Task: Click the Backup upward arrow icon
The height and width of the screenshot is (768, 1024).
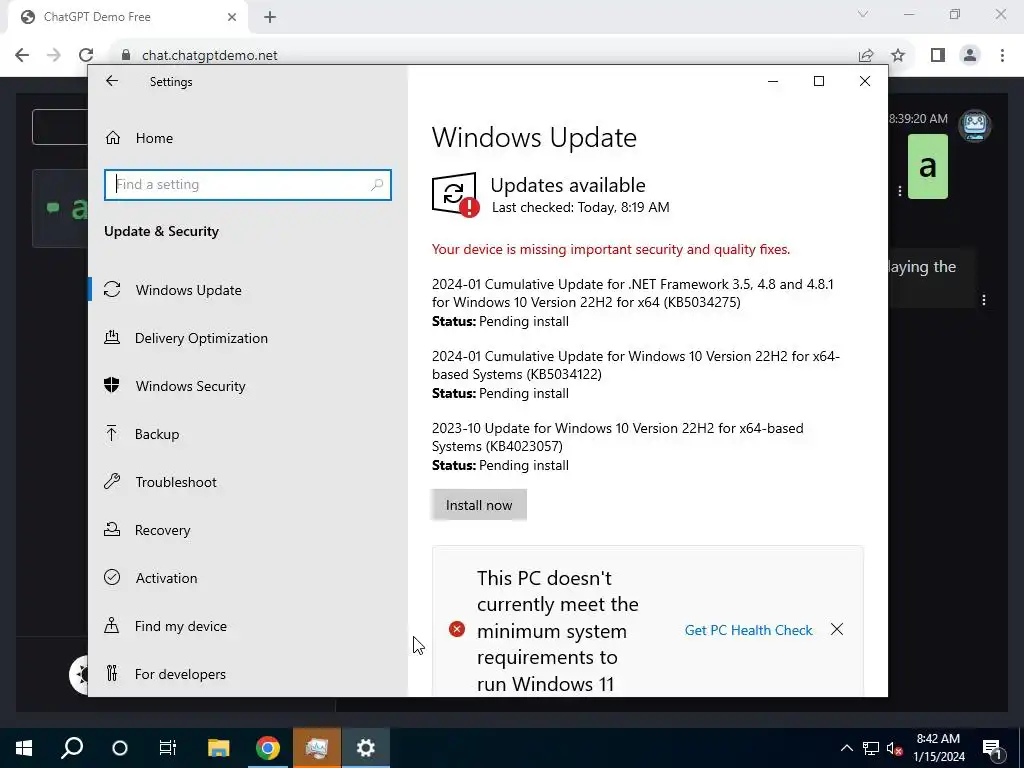Action: tap(112, 433)
